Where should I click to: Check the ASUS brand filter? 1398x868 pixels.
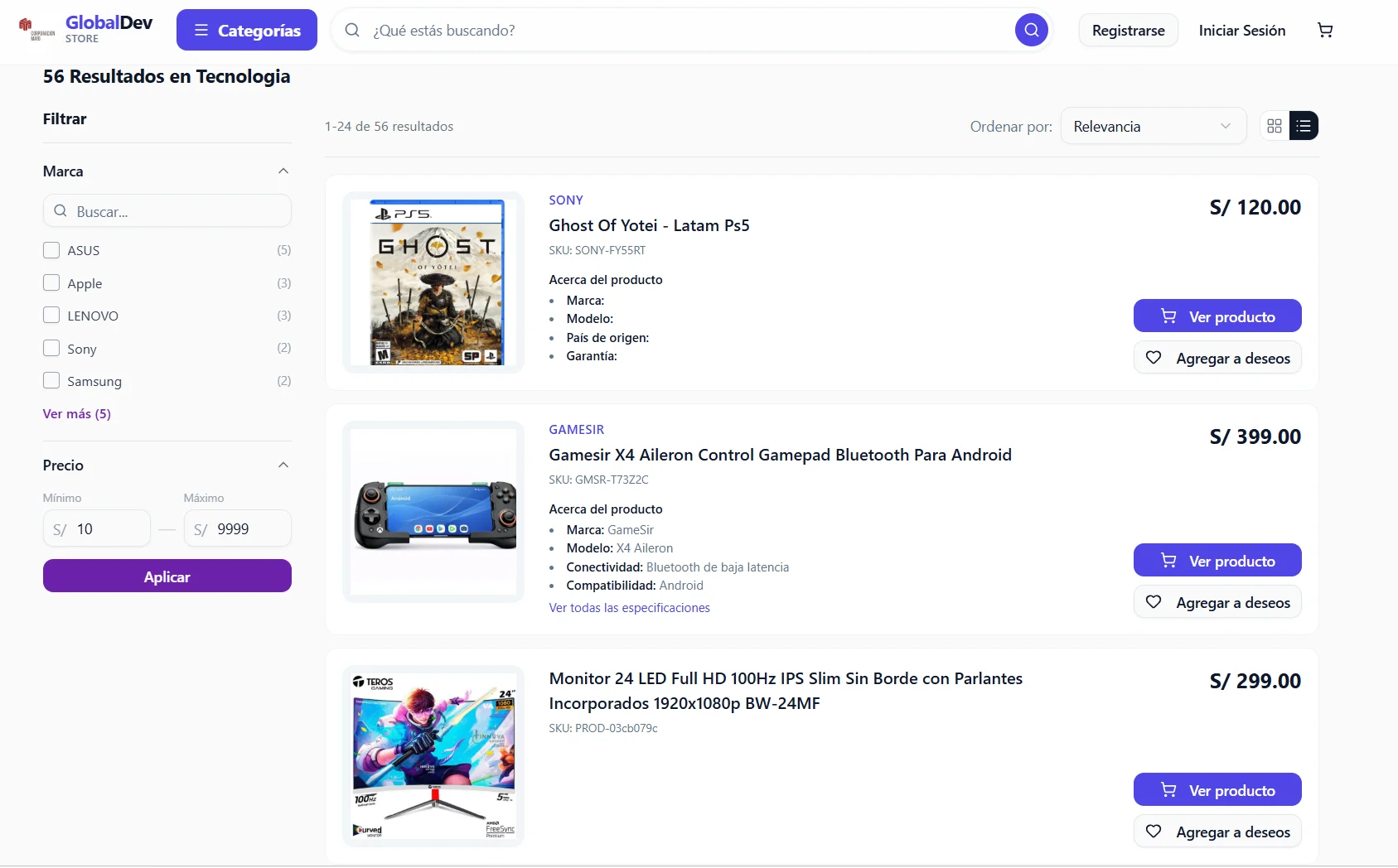[51, 249]
